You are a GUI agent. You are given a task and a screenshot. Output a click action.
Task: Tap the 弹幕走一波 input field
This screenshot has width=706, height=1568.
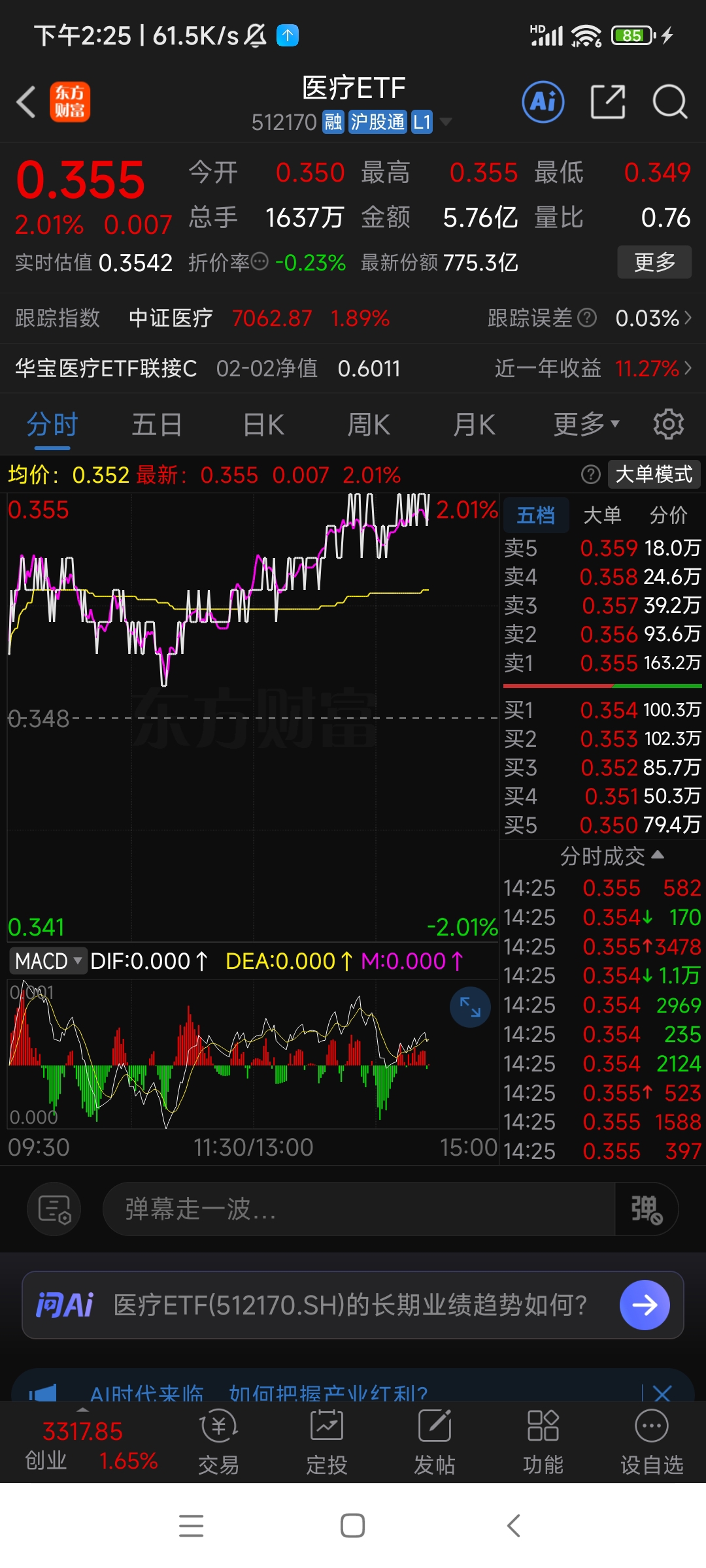359,1209
